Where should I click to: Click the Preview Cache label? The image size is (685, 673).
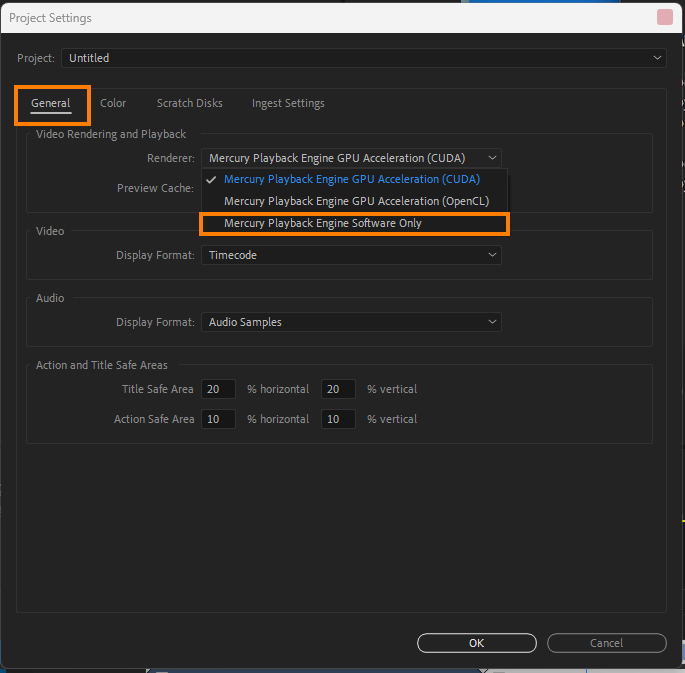coord(155,188)
